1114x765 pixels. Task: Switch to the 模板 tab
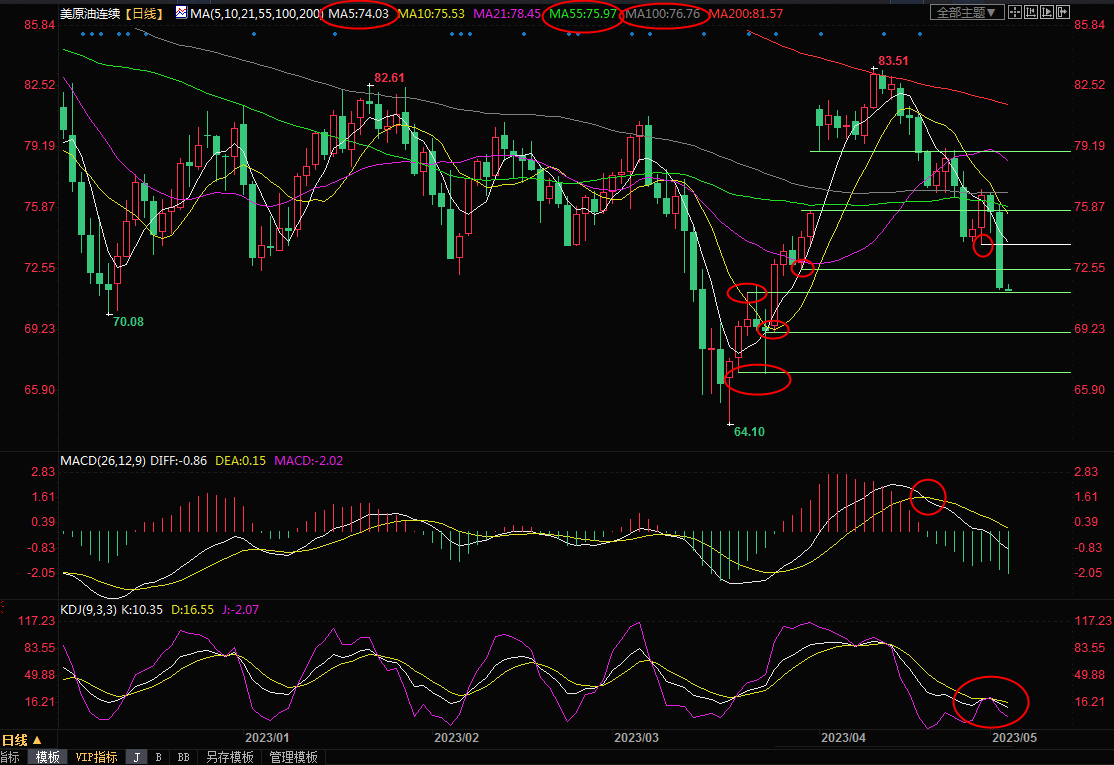47,757
